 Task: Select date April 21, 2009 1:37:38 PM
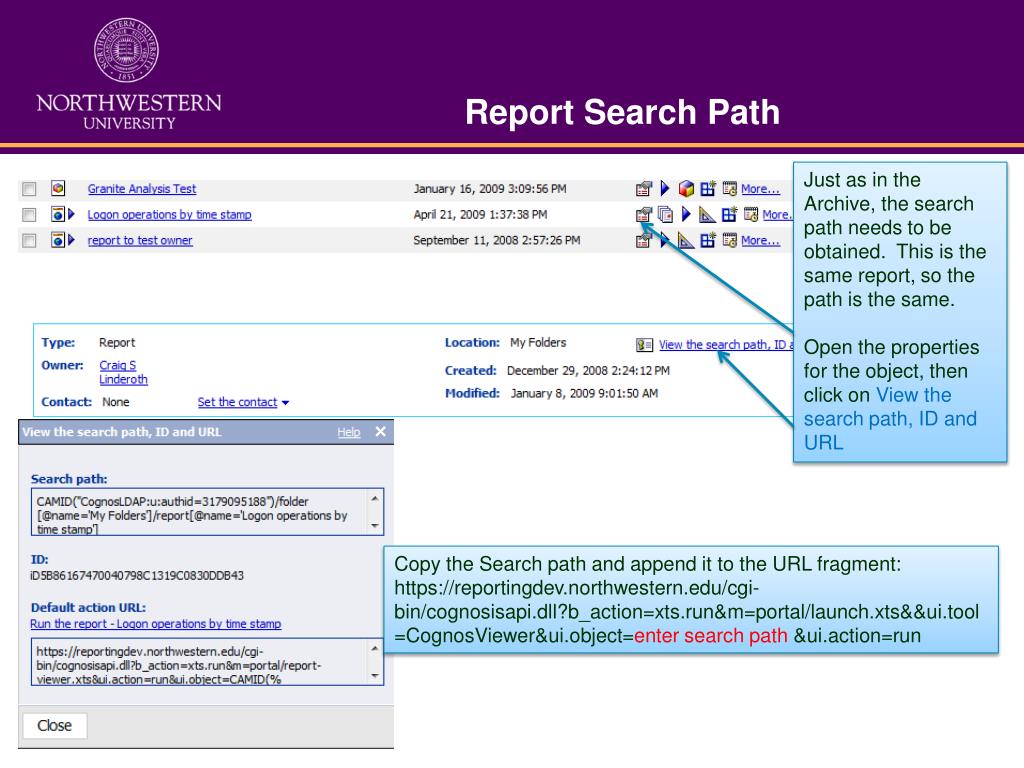pos(480,214)
